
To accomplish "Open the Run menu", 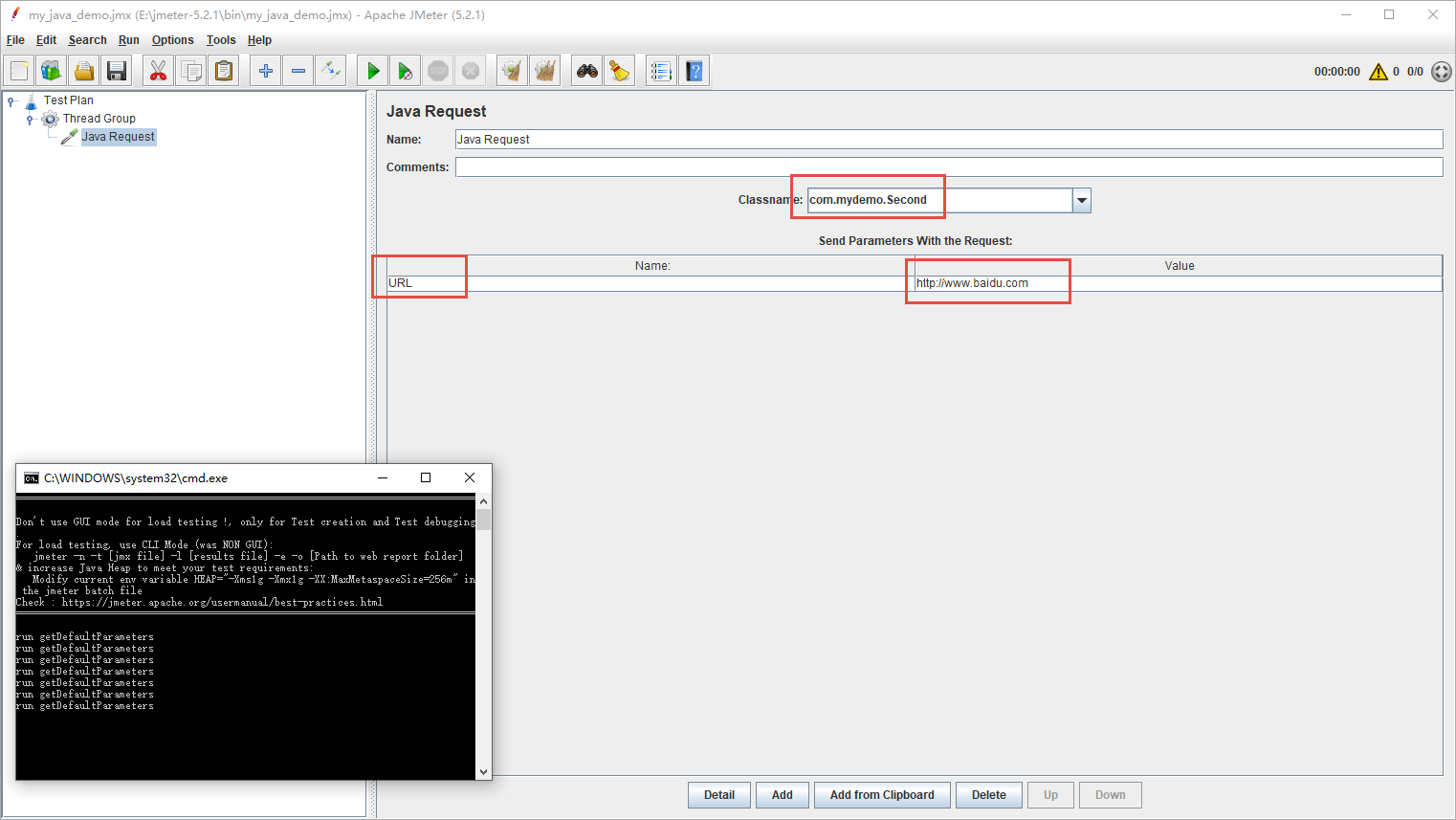I will (x=128, y=40).
